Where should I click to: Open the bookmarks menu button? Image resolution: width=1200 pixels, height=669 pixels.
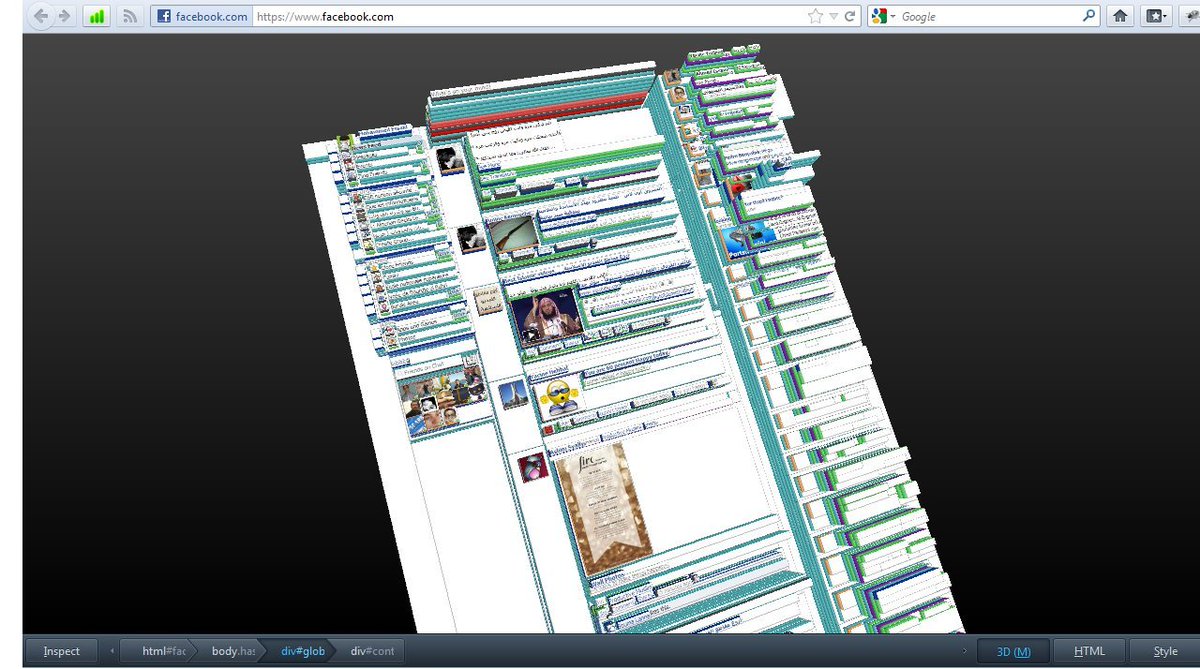pos(1157,16)
